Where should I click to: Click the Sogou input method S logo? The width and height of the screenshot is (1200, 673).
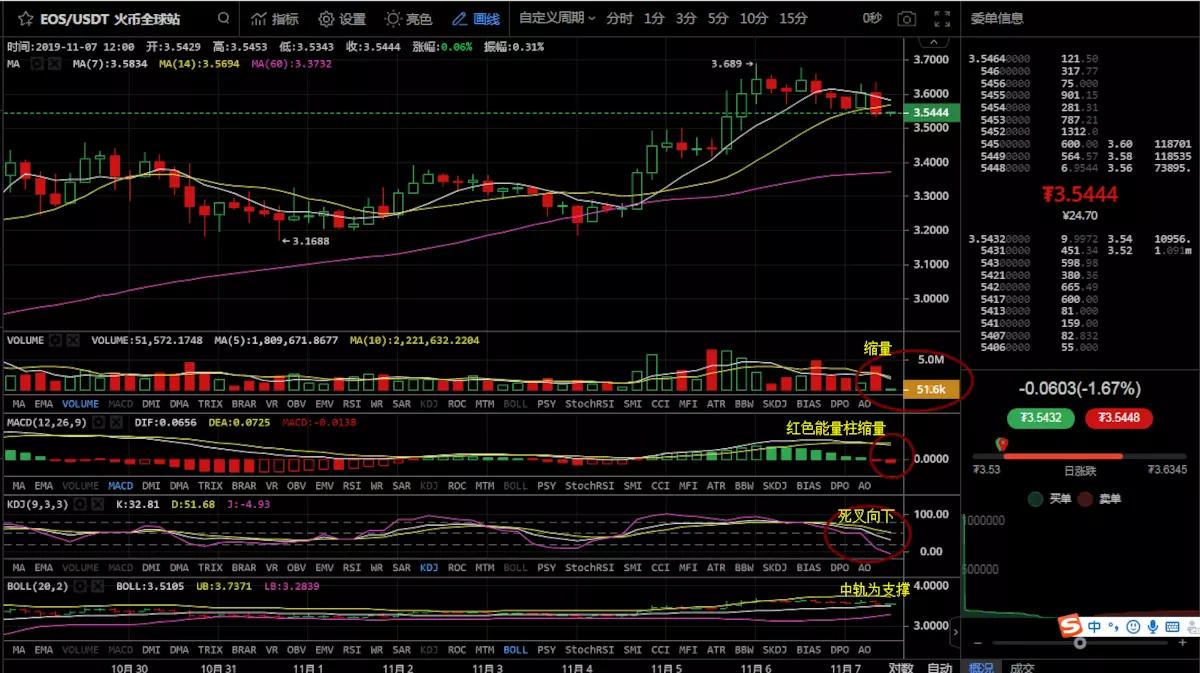pos(1072,626)
